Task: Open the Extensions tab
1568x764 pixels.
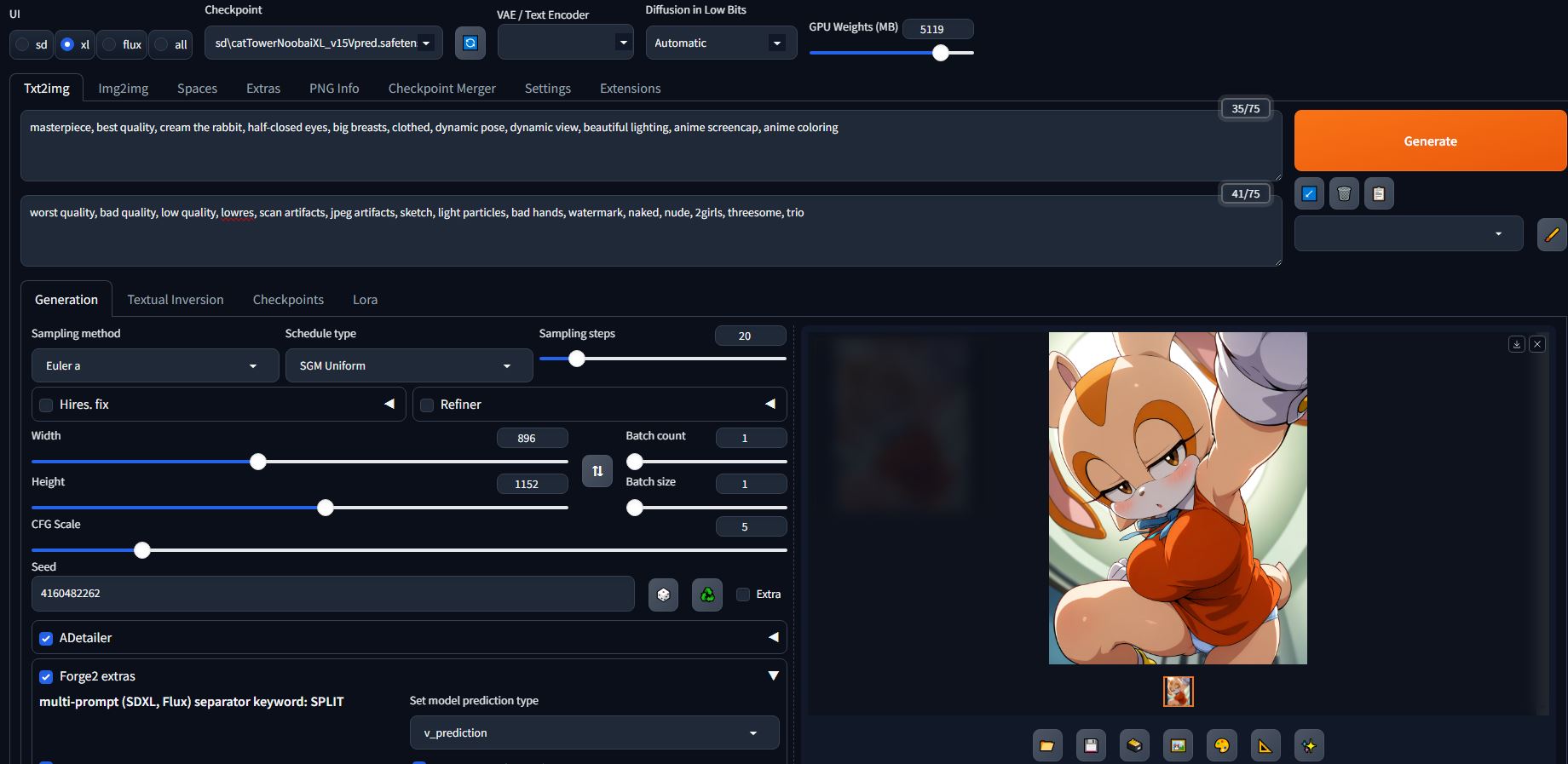Action: click(x=631, y=89)
